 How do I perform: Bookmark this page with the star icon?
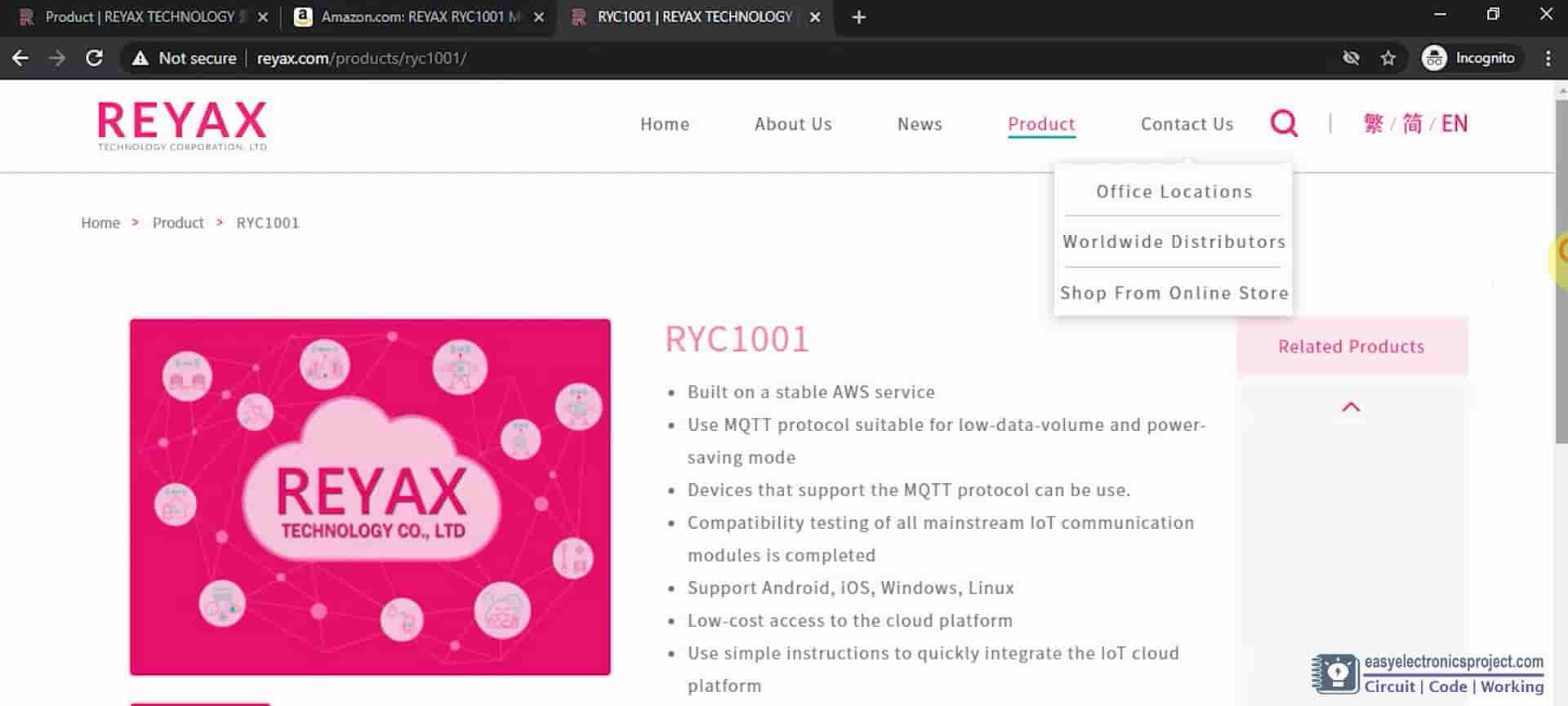(x=1388, y=58)
